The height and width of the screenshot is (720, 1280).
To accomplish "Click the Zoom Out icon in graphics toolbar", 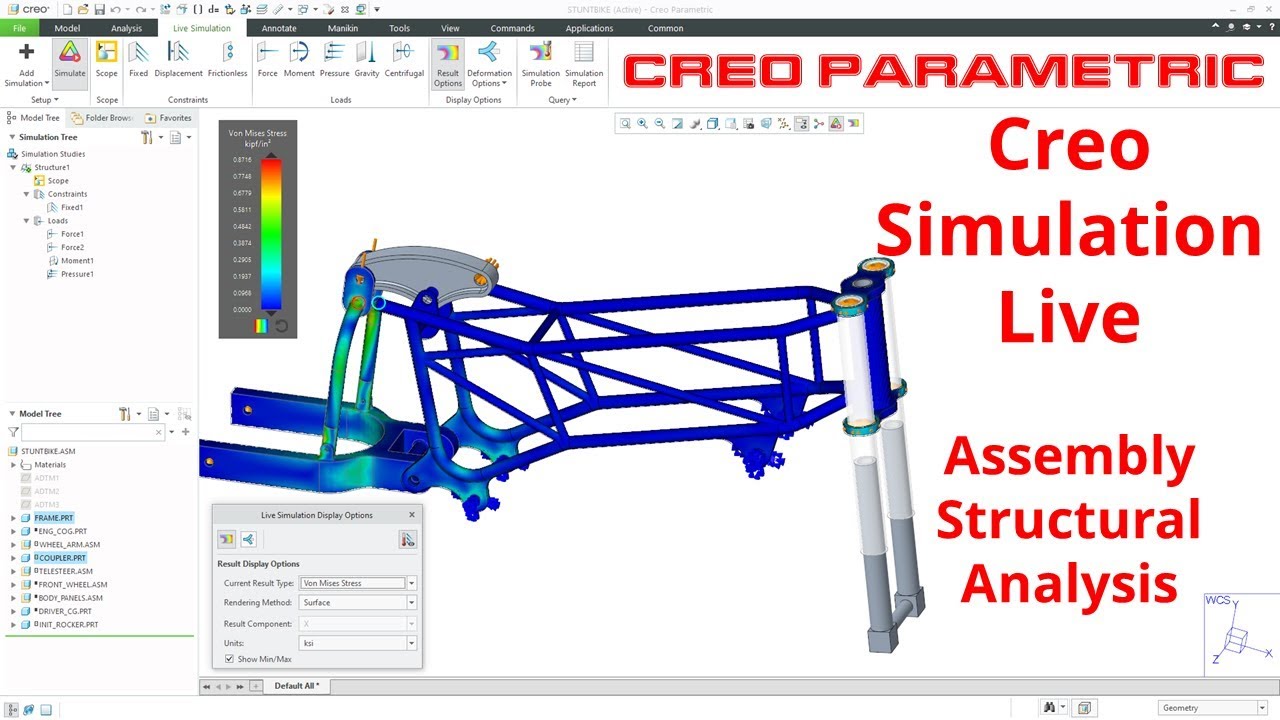I will click(x=660, y=124).
